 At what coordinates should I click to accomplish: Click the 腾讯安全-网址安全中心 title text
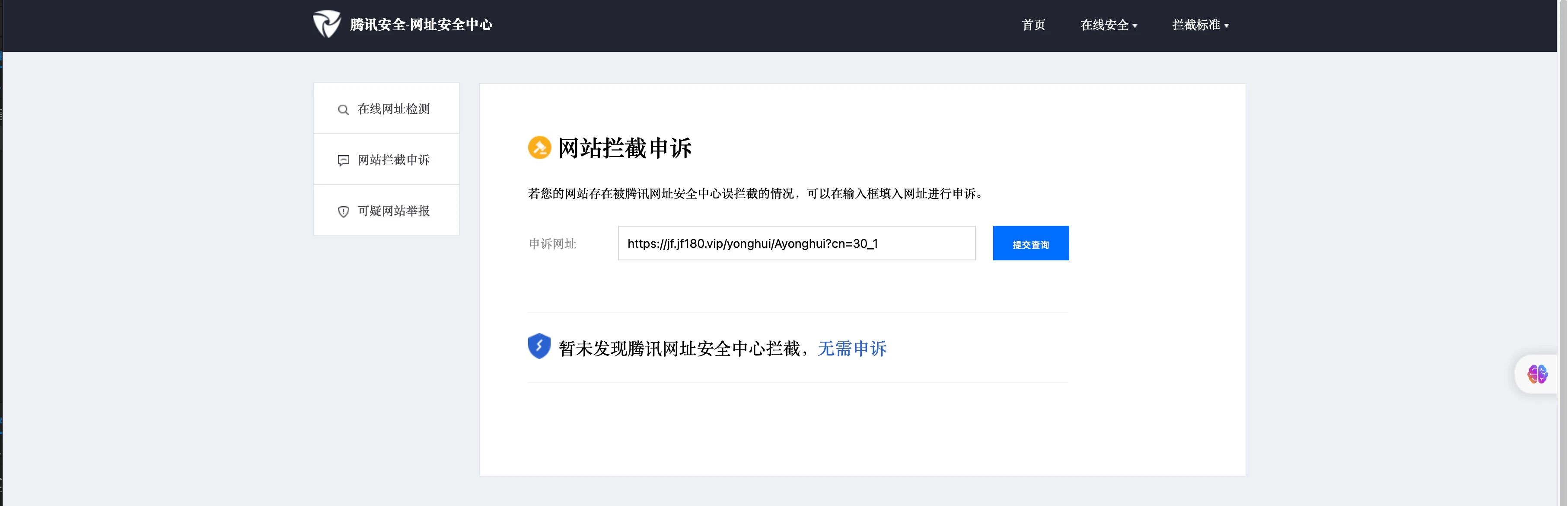pyautogui.click(x=421, y=24)
